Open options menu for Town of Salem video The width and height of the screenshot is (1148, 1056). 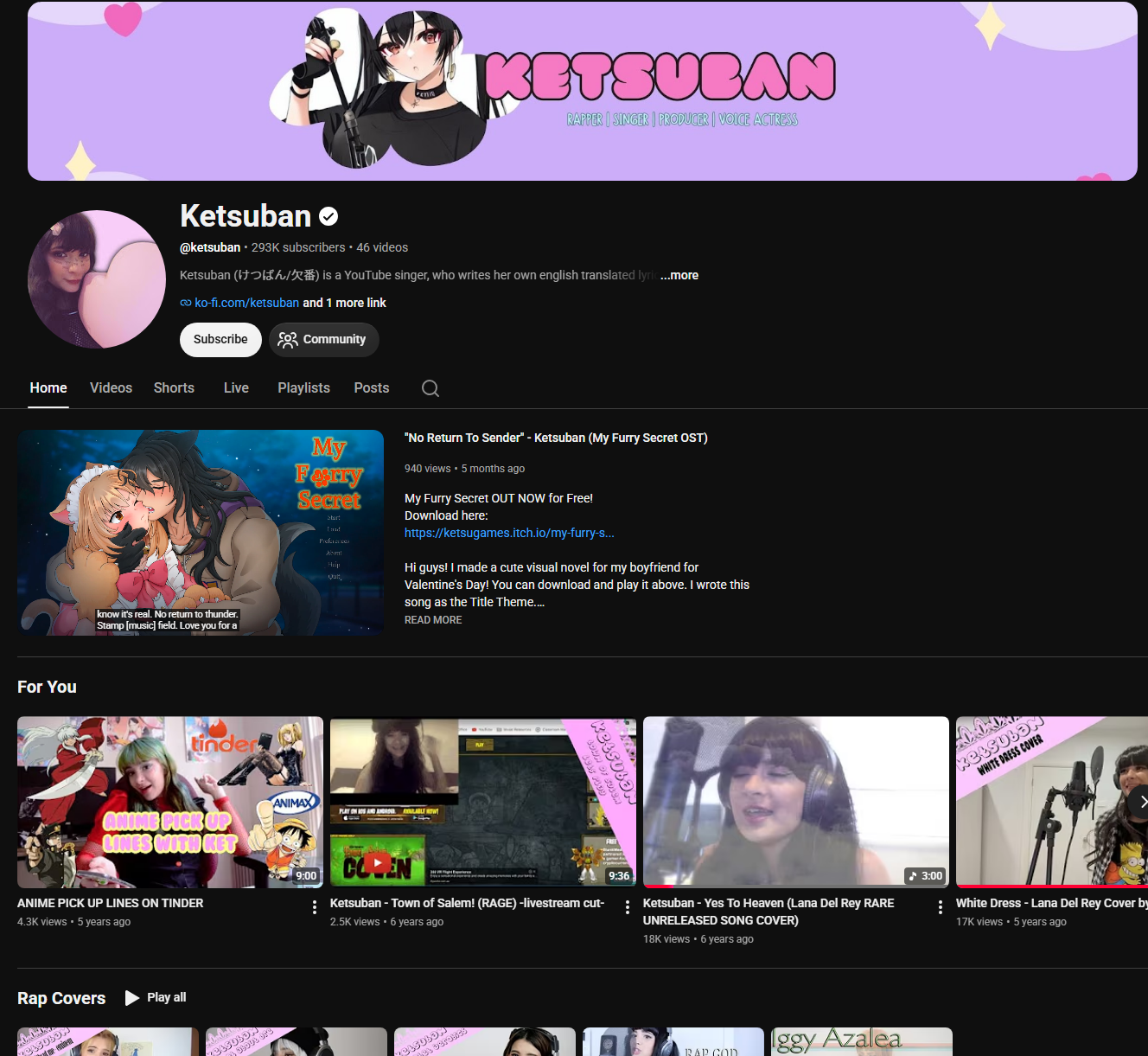627,907
